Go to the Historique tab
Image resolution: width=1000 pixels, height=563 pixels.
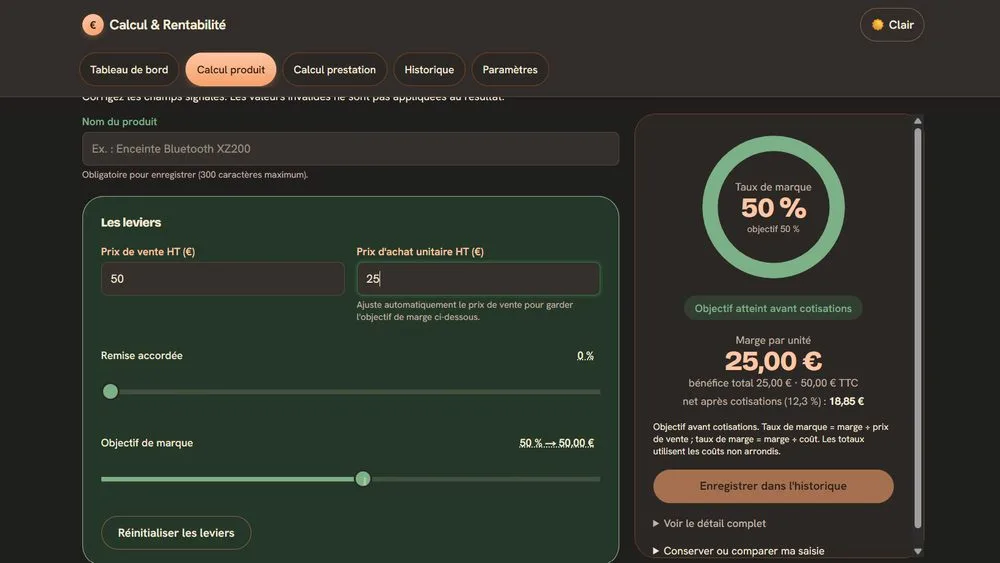coord(429,69)
